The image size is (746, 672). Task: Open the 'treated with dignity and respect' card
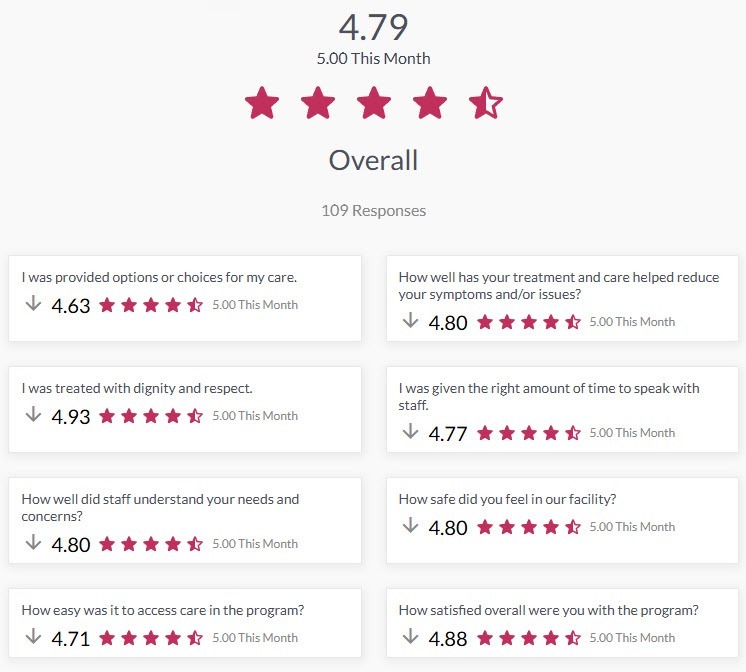coord(185,409)
